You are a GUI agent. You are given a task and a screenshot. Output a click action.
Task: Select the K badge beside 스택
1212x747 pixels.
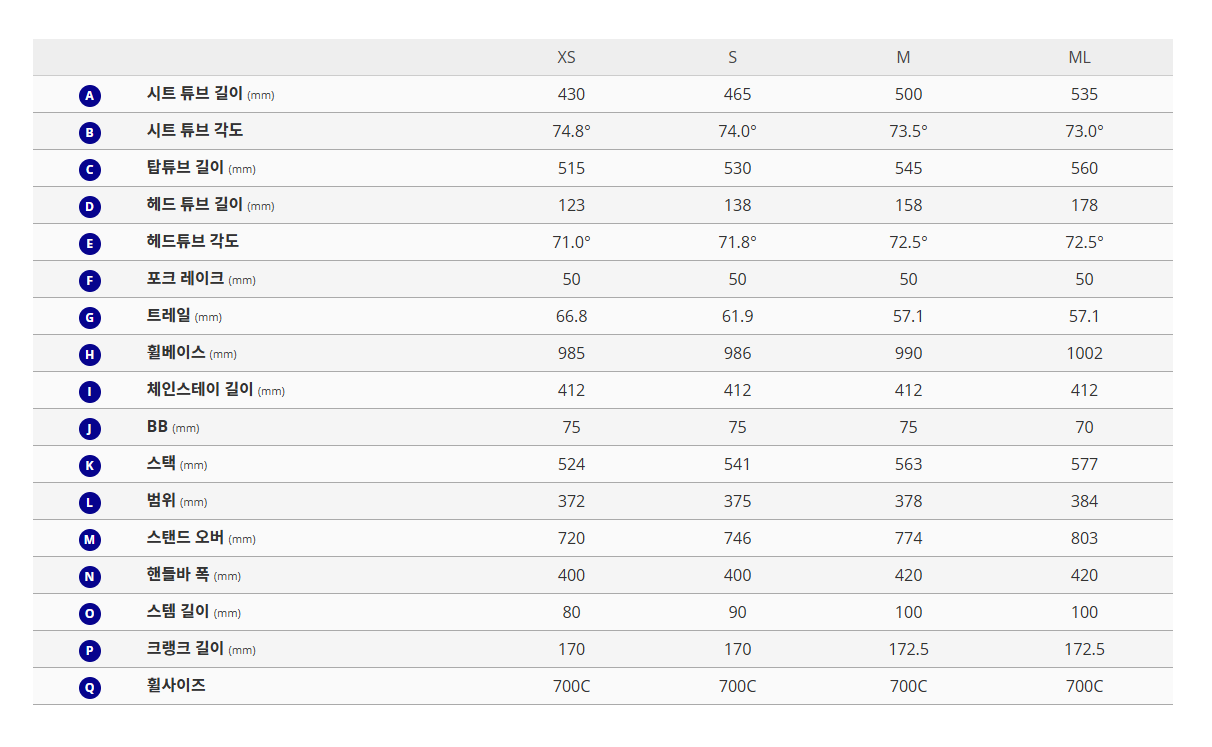coord(90,466)
